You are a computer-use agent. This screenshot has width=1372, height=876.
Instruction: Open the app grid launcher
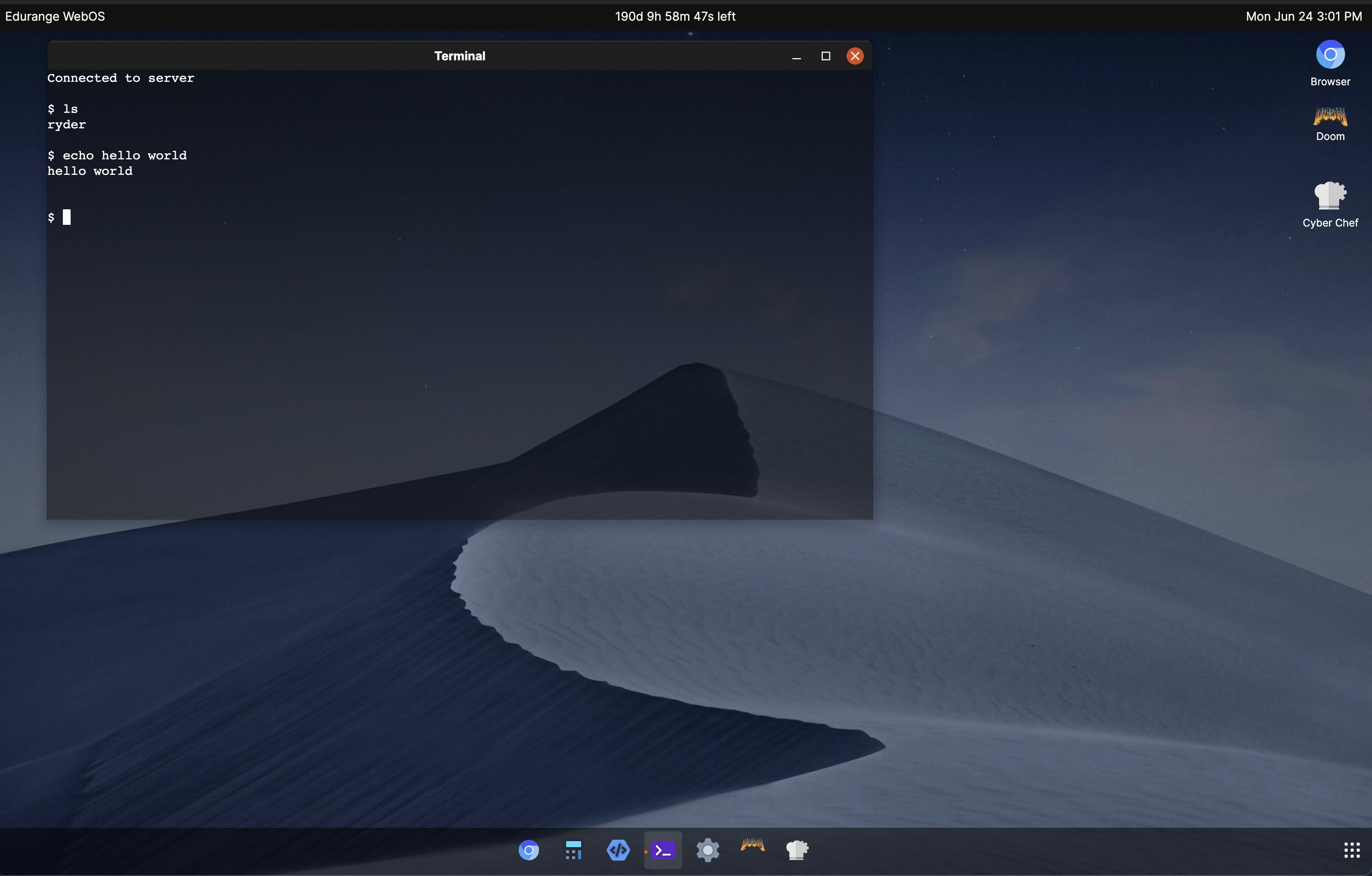[x=1351, y=850]
